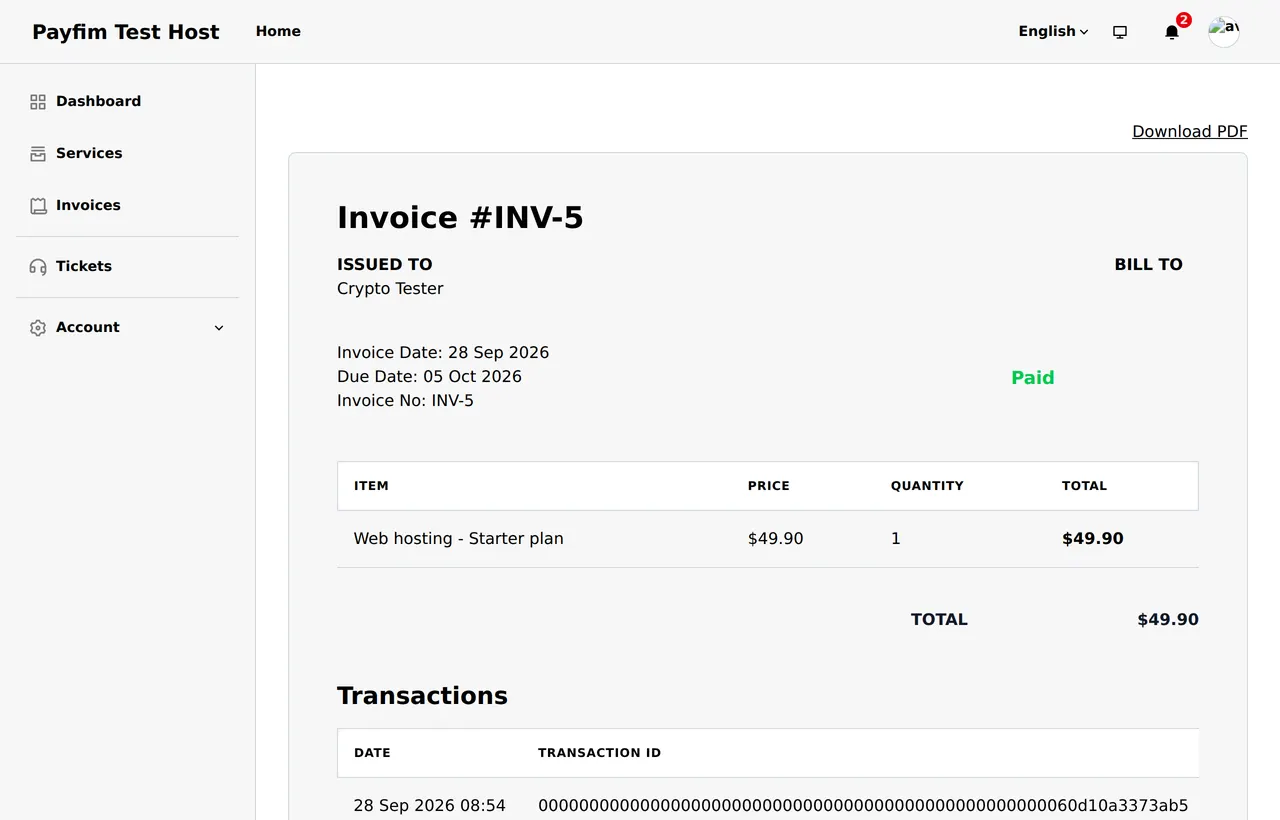
Task: Select the Invoice #INV-5 heading
Action: 460,217
